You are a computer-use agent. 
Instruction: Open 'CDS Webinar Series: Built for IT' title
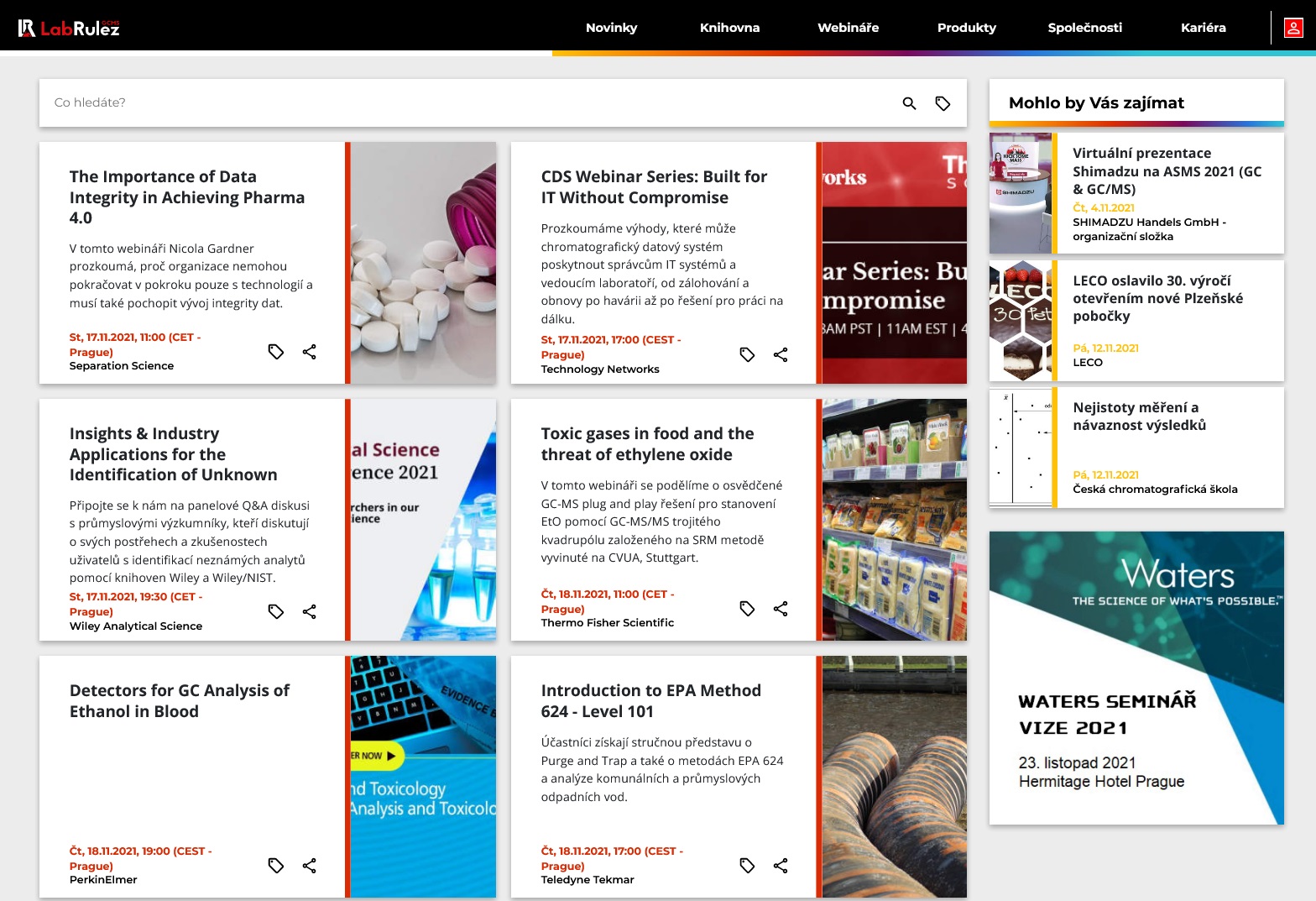click(x=654, y=187)
